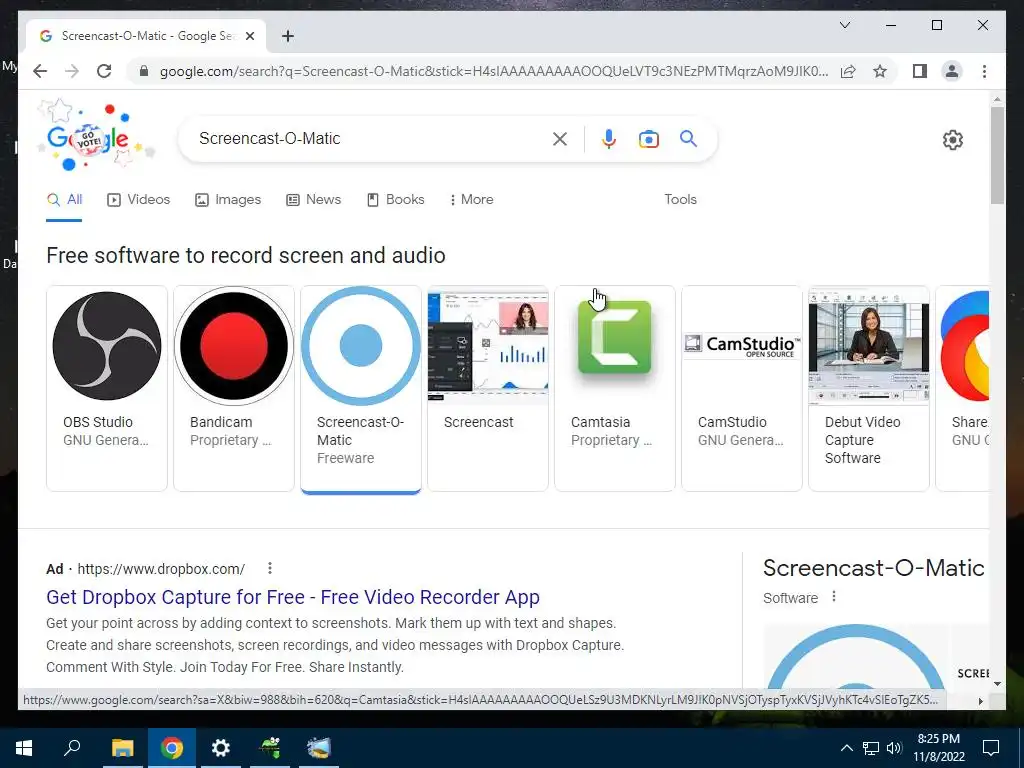Select the Bandicam card
This screenshot has height=768, width=1024.
point(234,388)
